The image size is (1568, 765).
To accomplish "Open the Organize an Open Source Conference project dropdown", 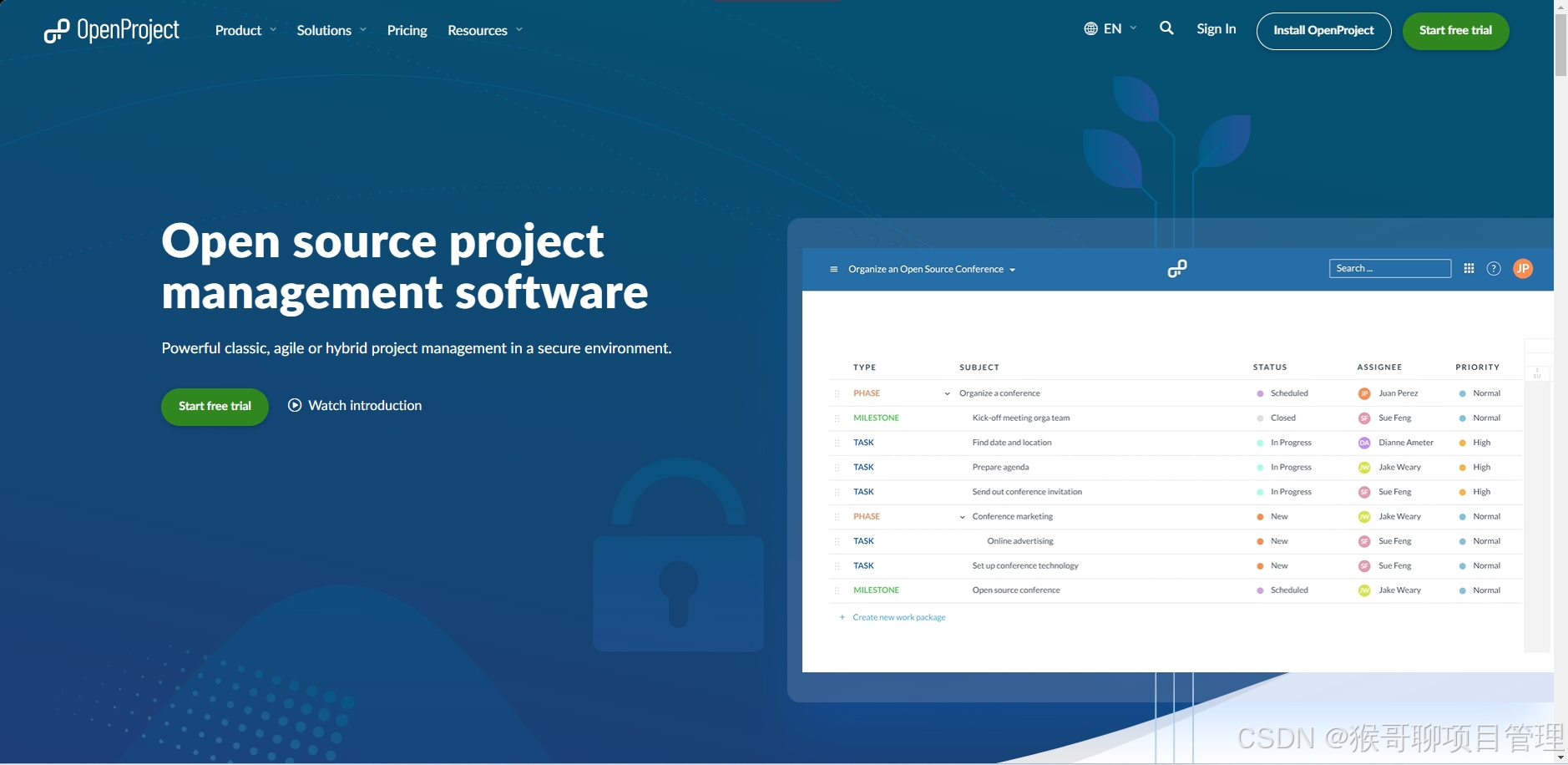I will [x=932, y=269].
